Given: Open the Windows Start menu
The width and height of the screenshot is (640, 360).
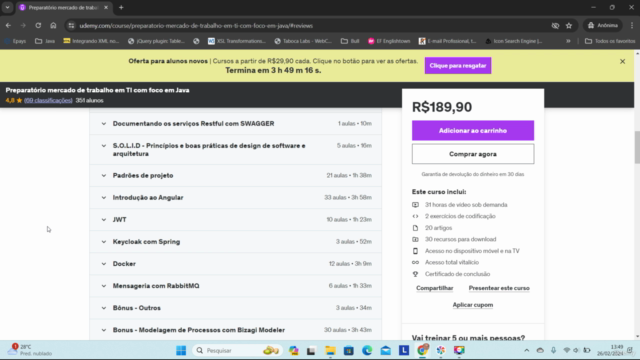Looking at the screenshot, I should [x=181, y=350].
